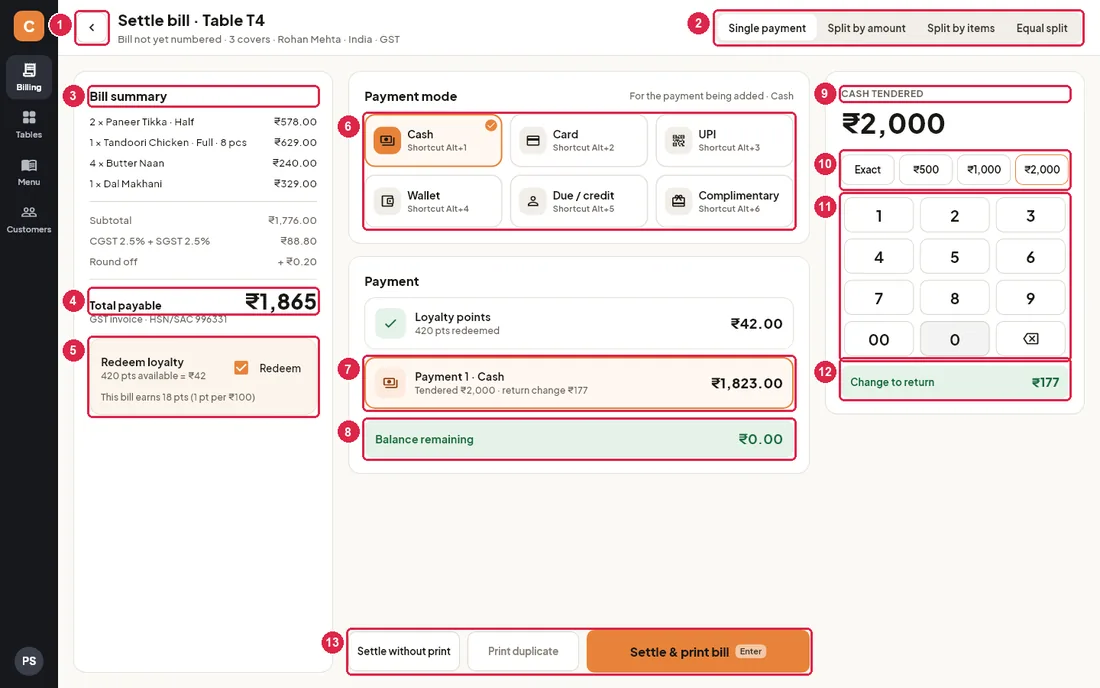Go to Tables in the sidebar

point(29,124)
